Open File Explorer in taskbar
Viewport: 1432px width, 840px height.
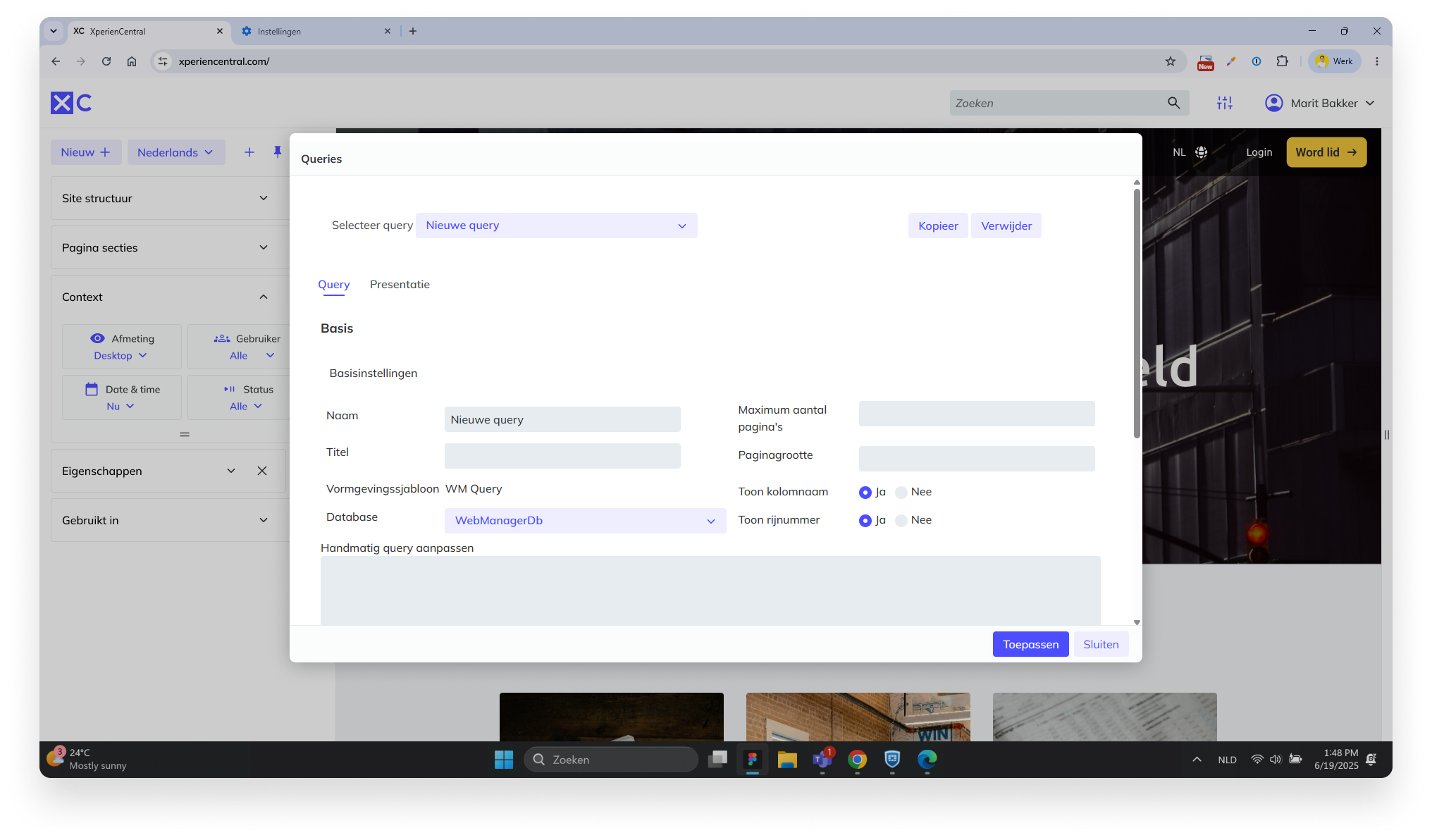pyautogui.click(x=787, y=760)
